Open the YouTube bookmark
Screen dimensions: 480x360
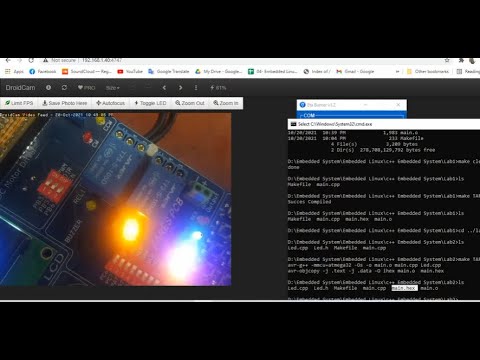click(130, 72)
